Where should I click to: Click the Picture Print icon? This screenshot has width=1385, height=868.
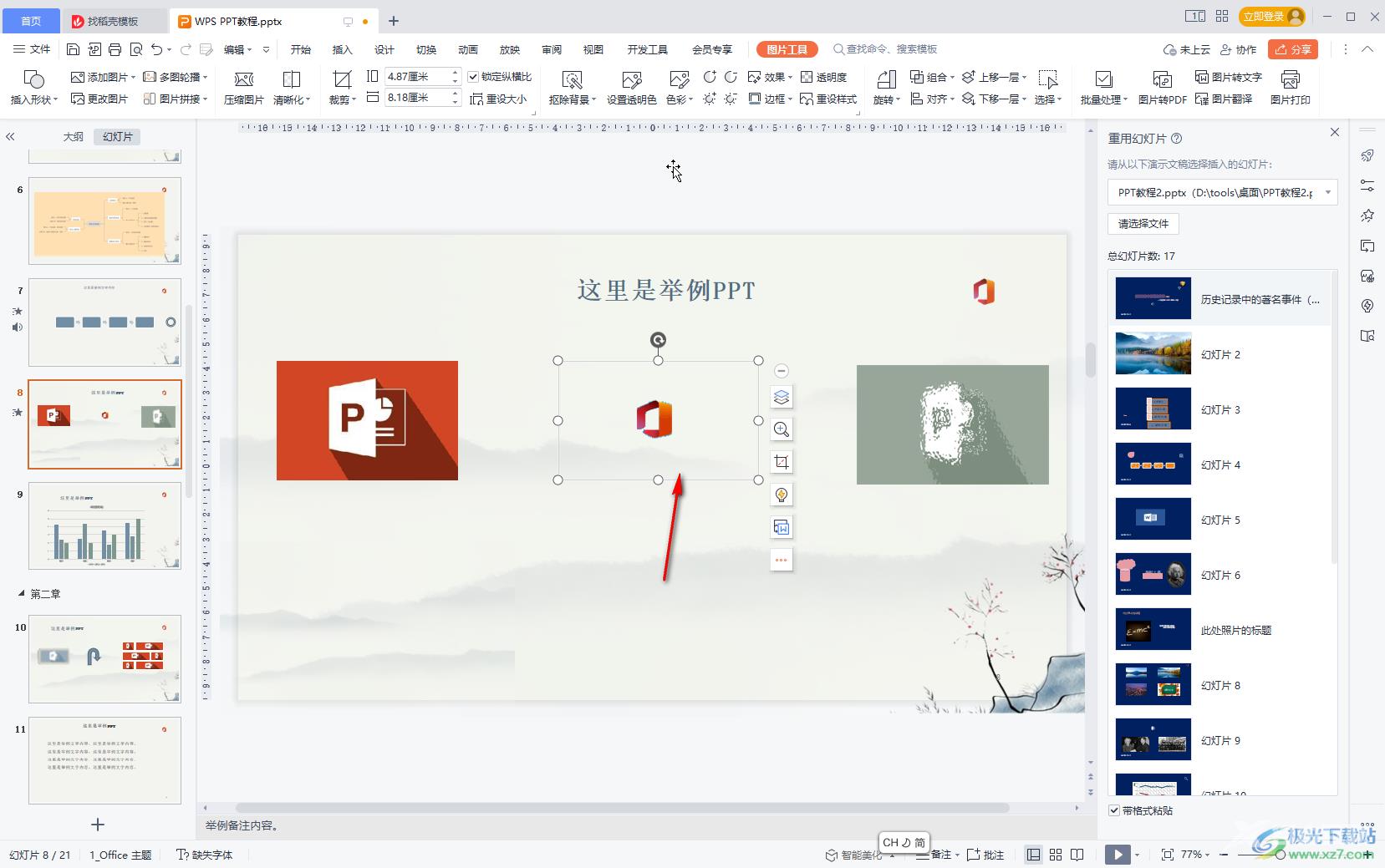(x=1291, y=79)
